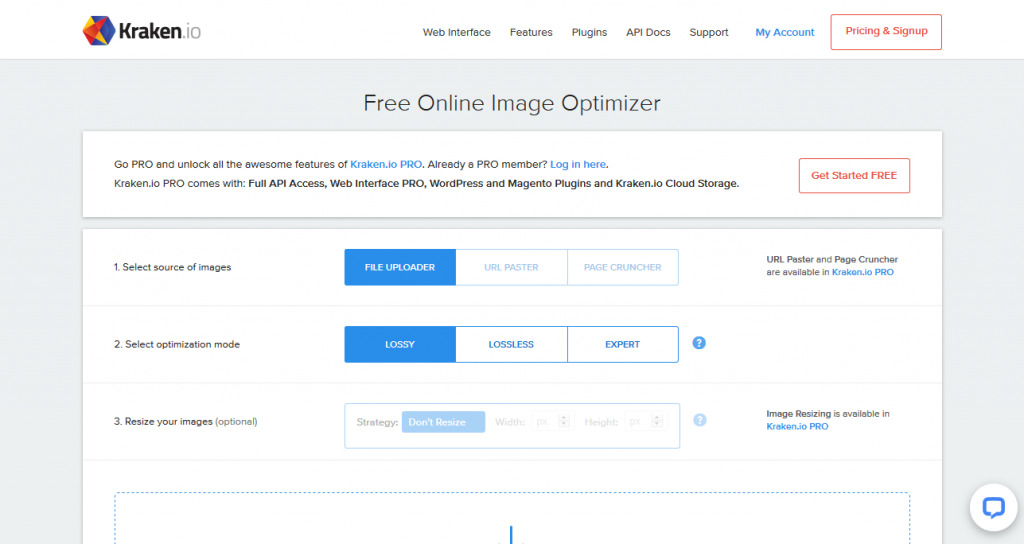
Task: Follow the Kraken.io PRO link in banner
Action: point(386,165)
